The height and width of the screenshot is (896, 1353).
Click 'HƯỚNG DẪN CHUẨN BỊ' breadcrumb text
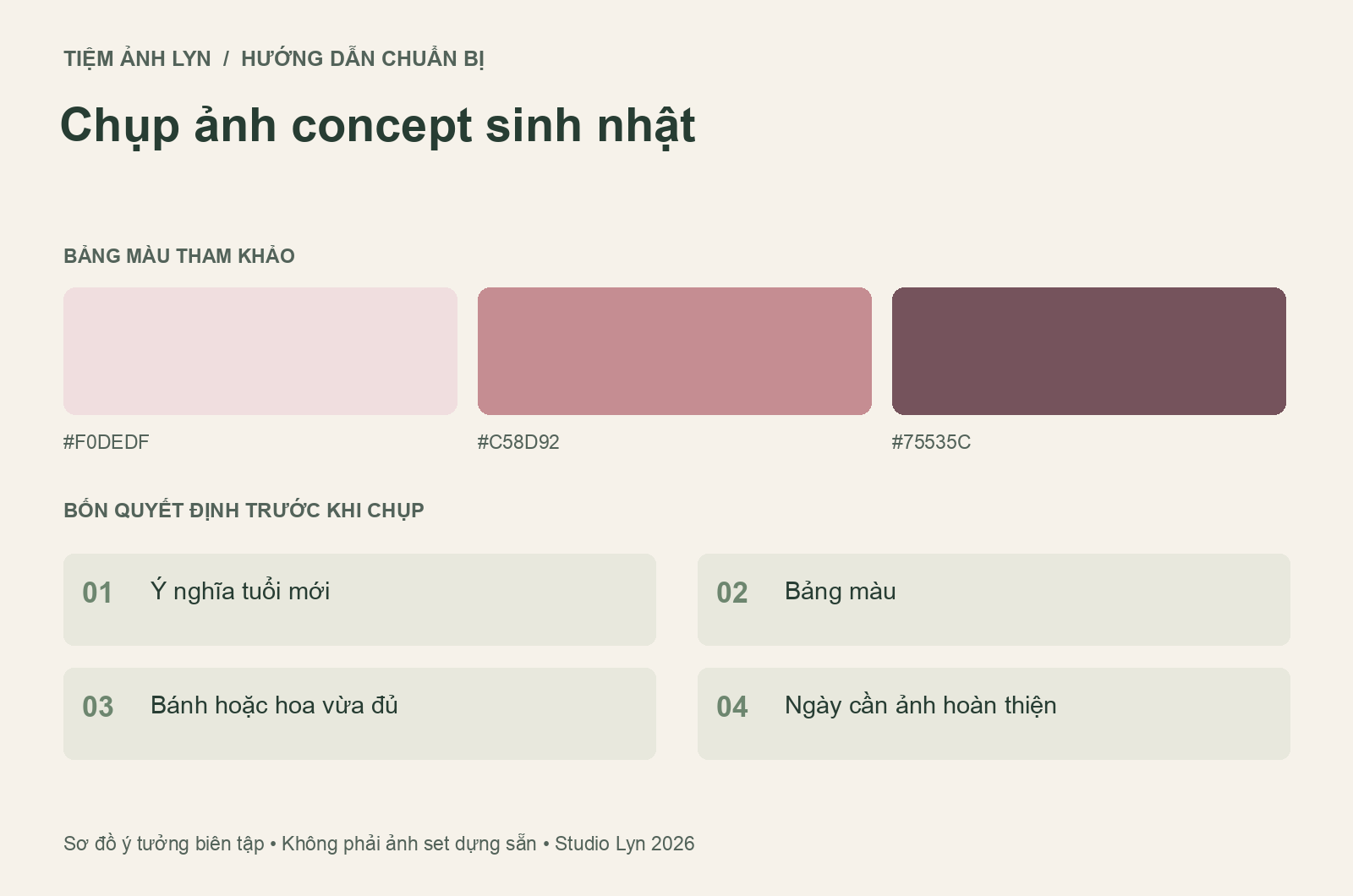pos(363,58)
